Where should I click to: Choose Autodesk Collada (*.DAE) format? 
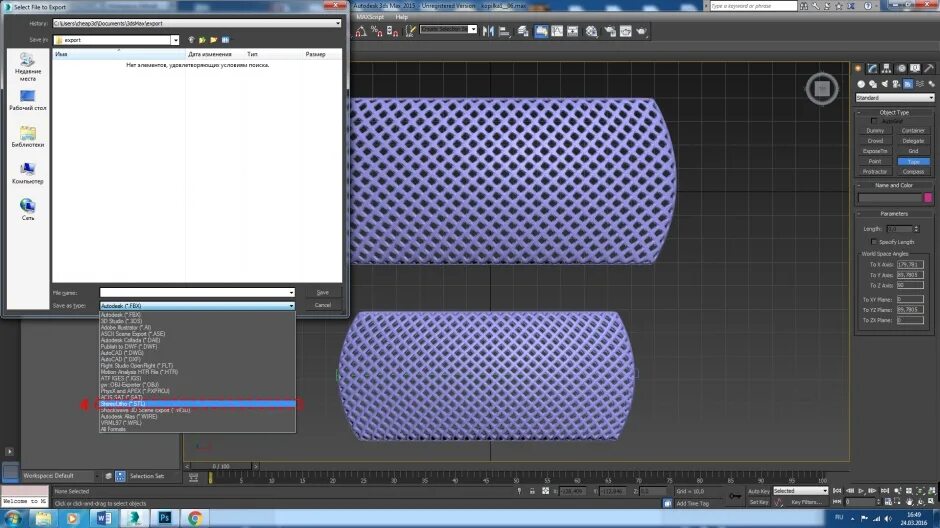tap(197, 340)
